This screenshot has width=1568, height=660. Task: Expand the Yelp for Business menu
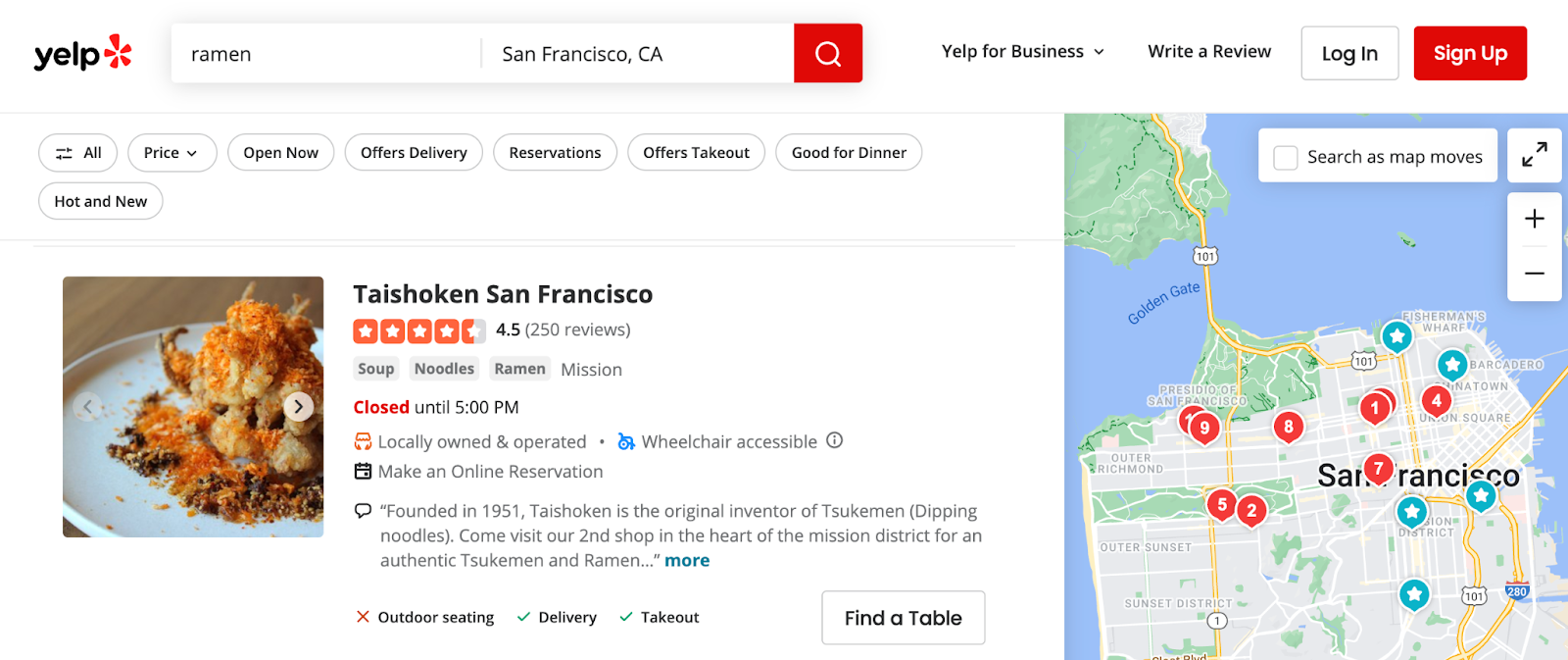(x=1022, y=52)
